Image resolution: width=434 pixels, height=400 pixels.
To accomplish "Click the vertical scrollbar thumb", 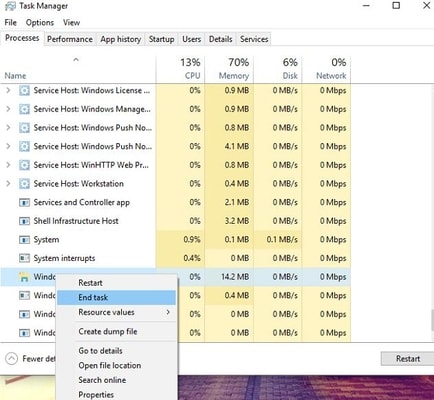I will tap(432, 320).
